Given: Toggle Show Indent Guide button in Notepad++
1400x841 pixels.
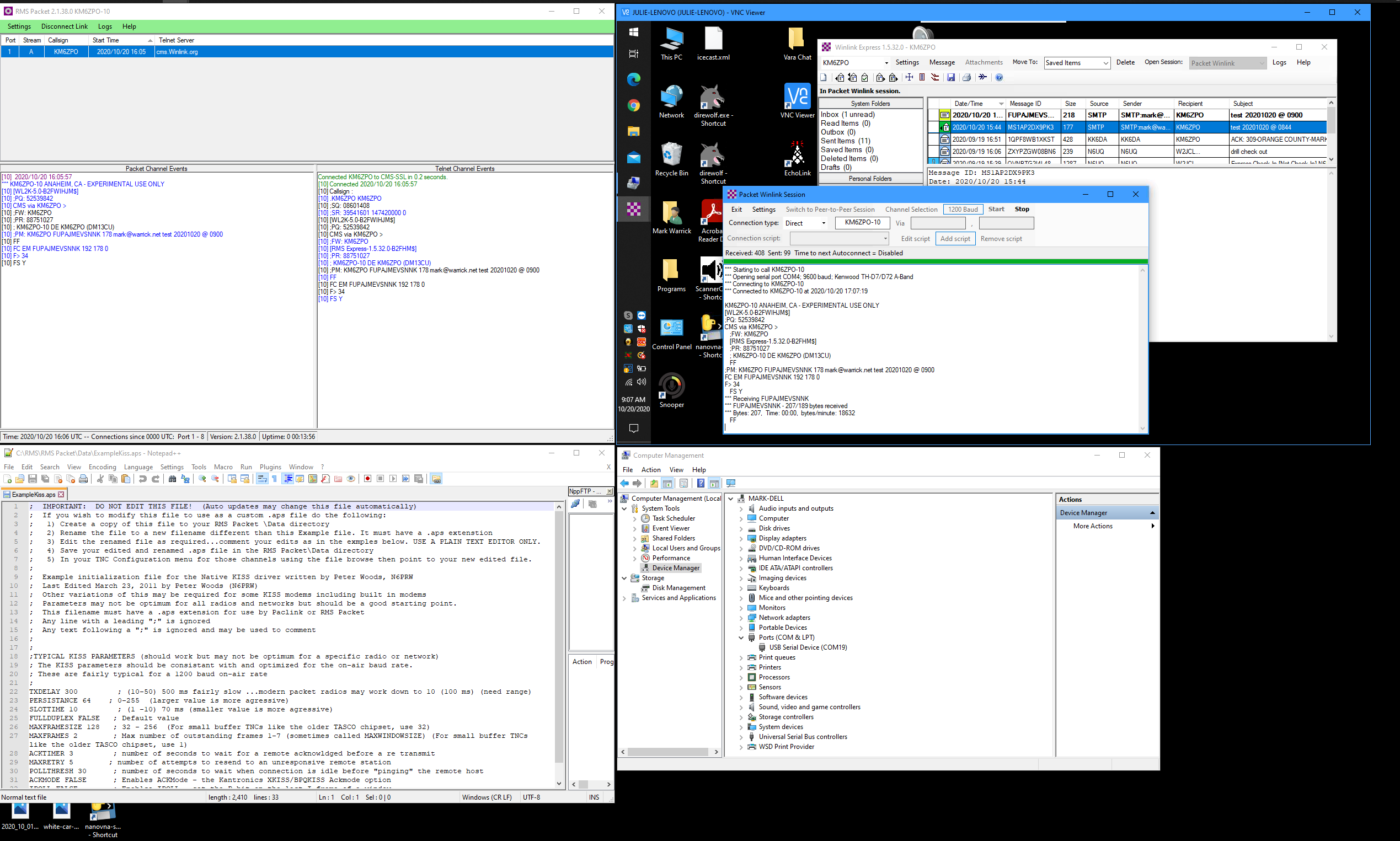Looking at the screenshot, I should point(287,479).
